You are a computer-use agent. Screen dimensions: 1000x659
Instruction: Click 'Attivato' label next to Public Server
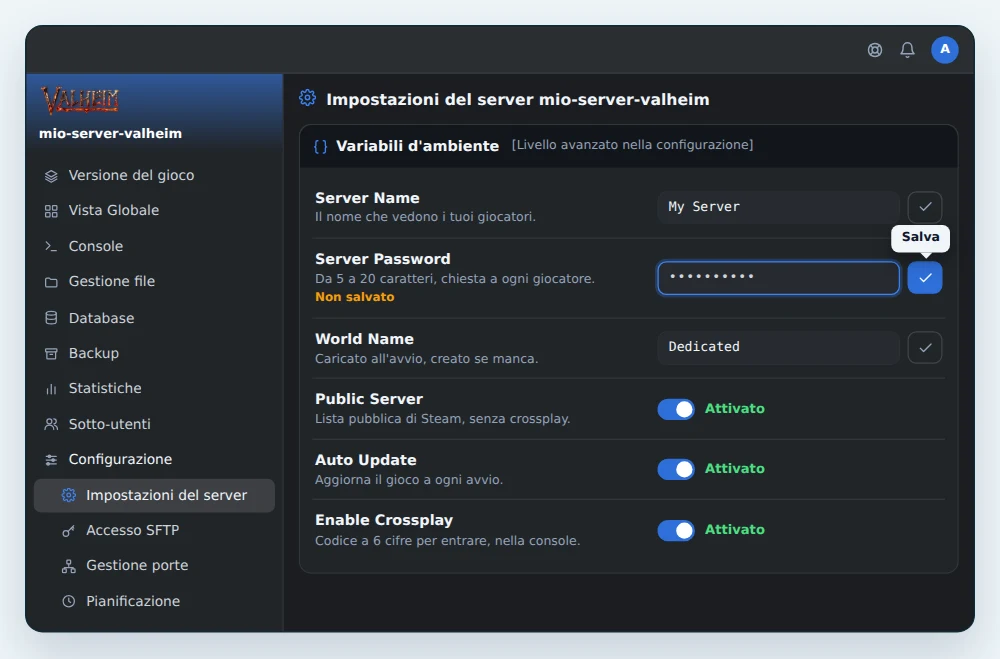(734, 408)
